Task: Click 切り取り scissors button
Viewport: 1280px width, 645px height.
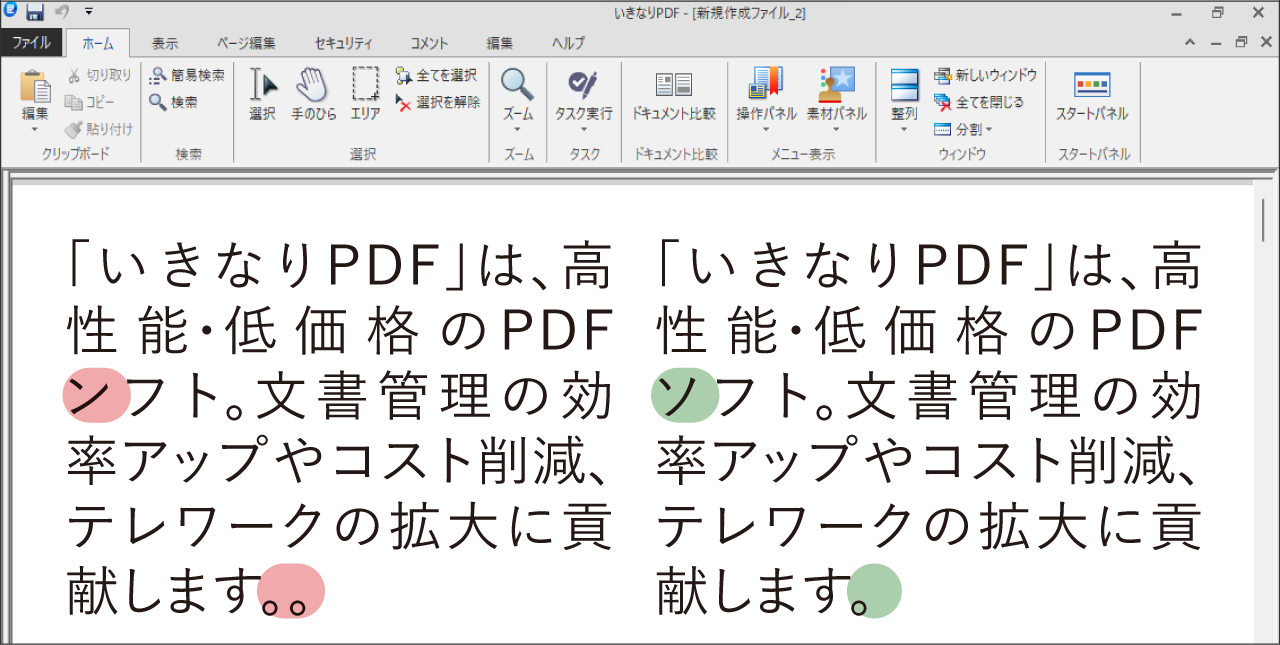Action: [x=99, y=75]
